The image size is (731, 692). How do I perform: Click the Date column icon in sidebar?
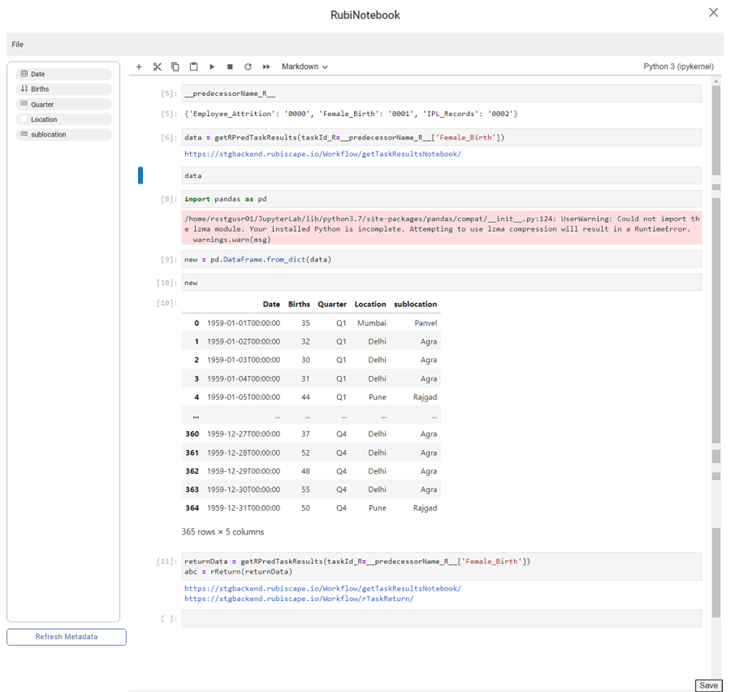click(24, 74)
